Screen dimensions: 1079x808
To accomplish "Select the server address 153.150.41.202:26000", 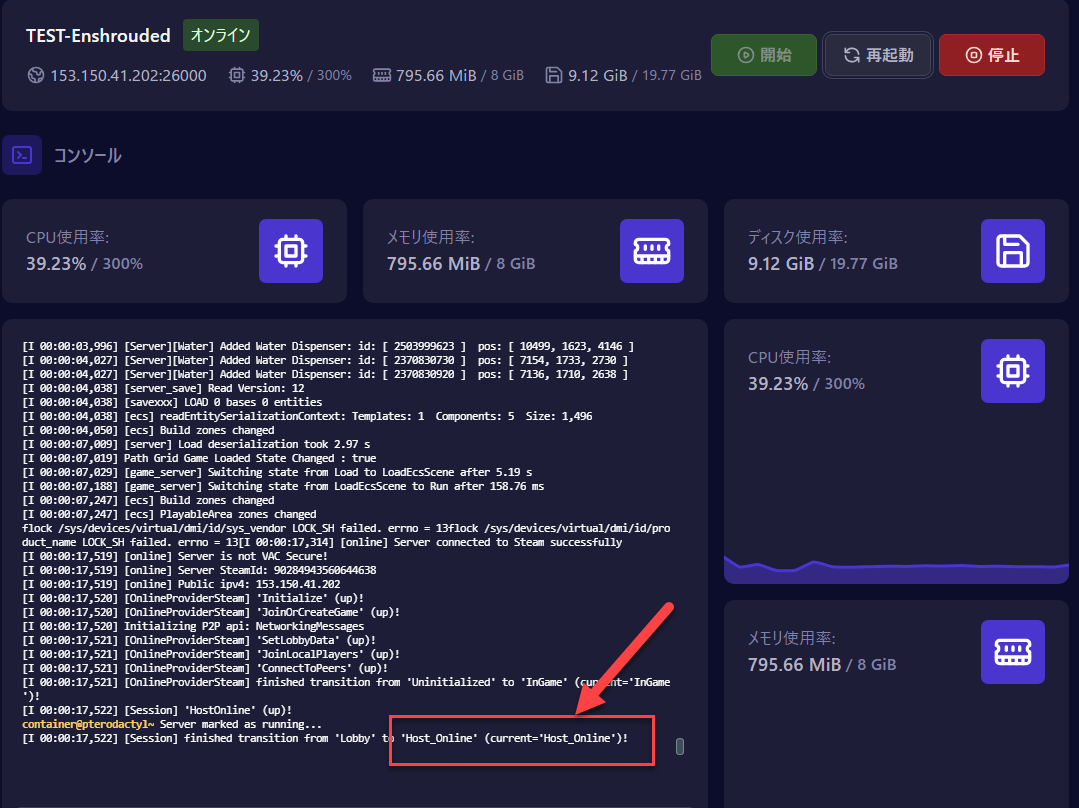I will (x=128, y=75).
